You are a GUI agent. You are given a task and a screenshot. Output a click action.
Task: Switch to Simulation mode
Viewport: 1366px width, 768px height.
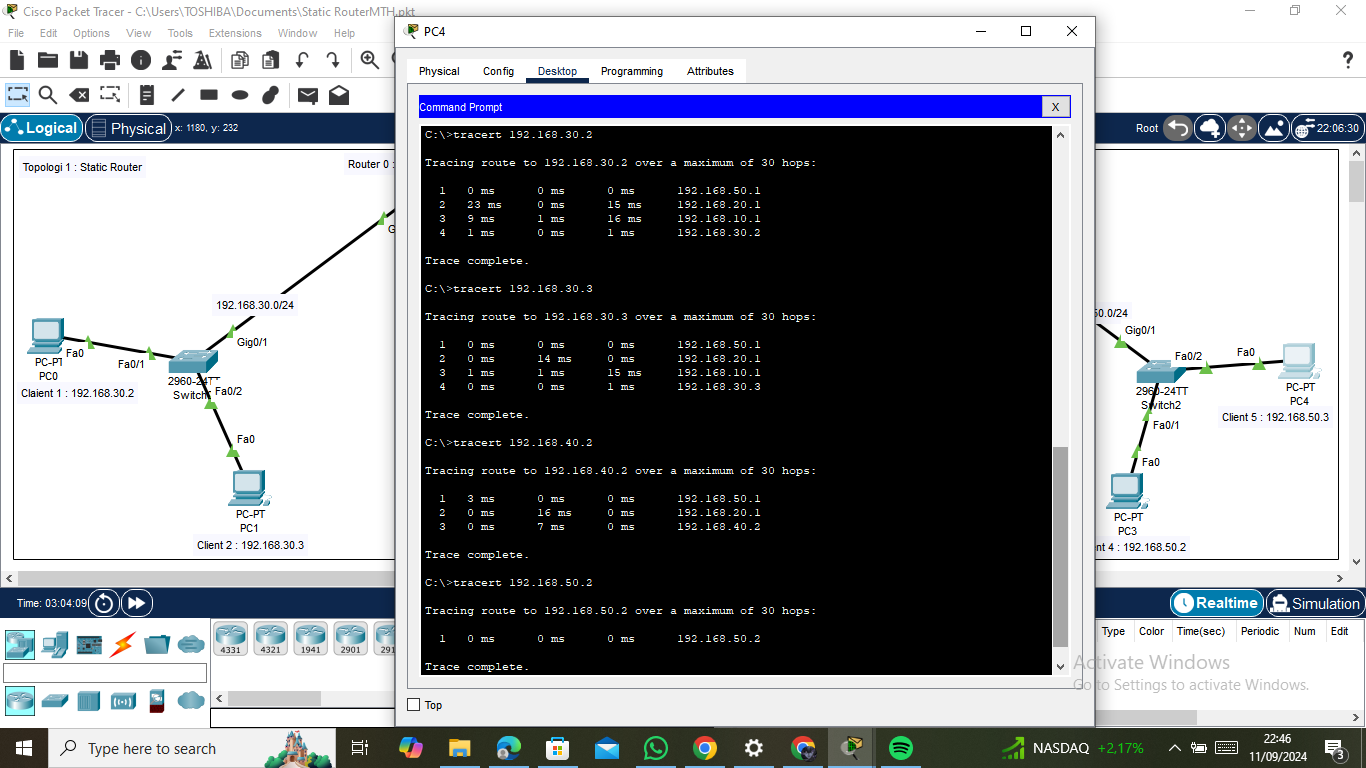click(x=1315, y=603)
